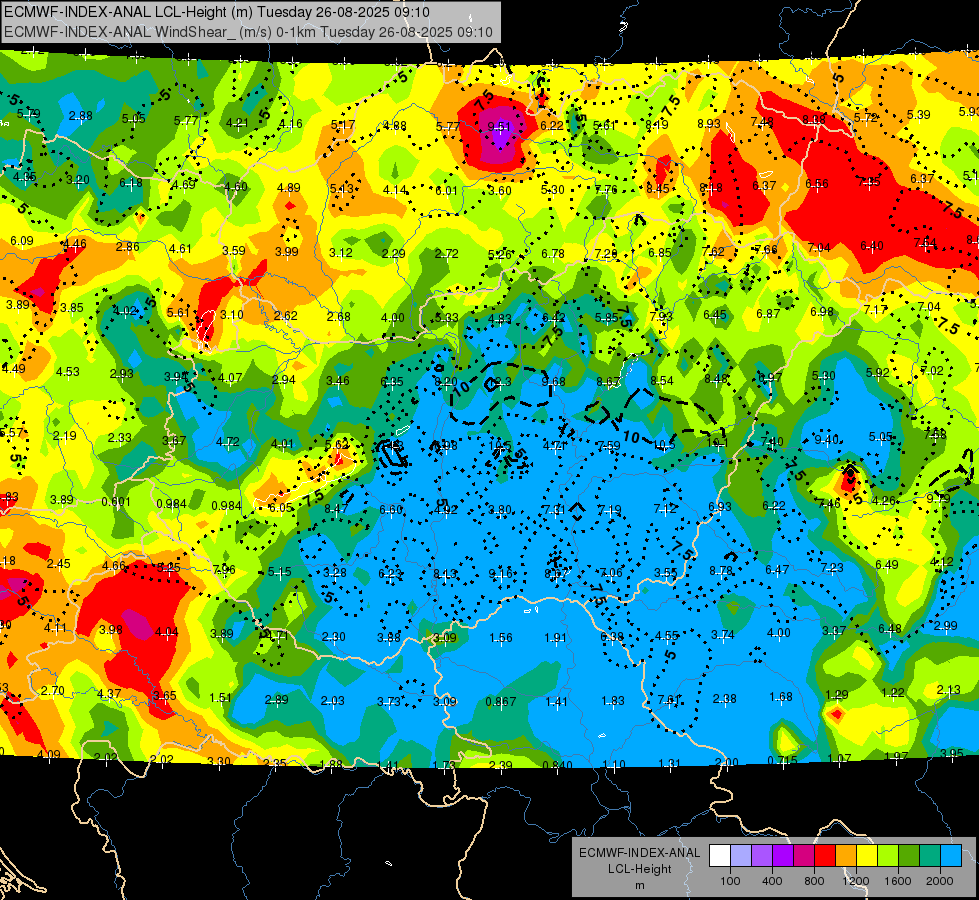The image size is (979, 900).
Task: Click the wind shear value 3.74
Action: pos(723,635)
